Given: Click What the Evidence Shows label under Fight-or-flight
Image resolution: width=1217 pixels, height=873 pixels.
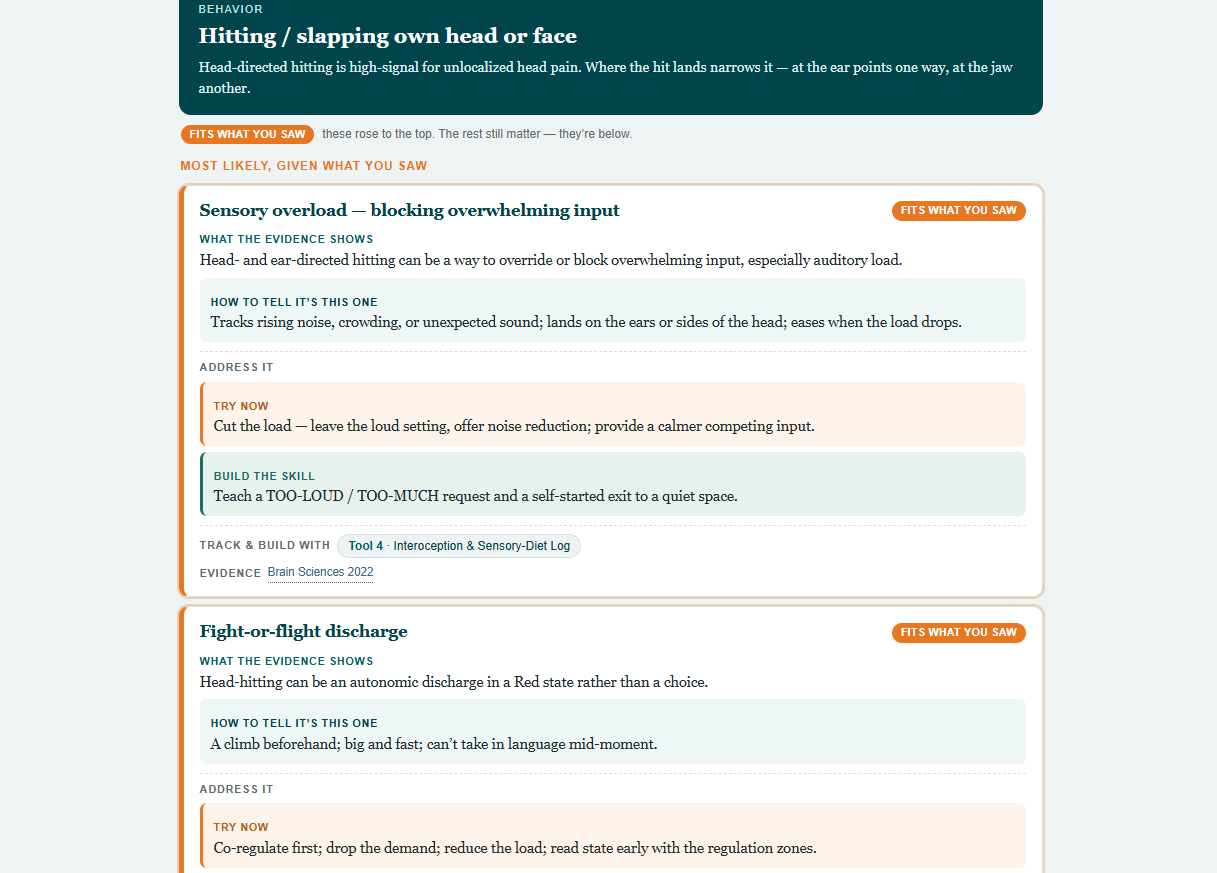Looking at the screenshot, I should pos(286,661).
